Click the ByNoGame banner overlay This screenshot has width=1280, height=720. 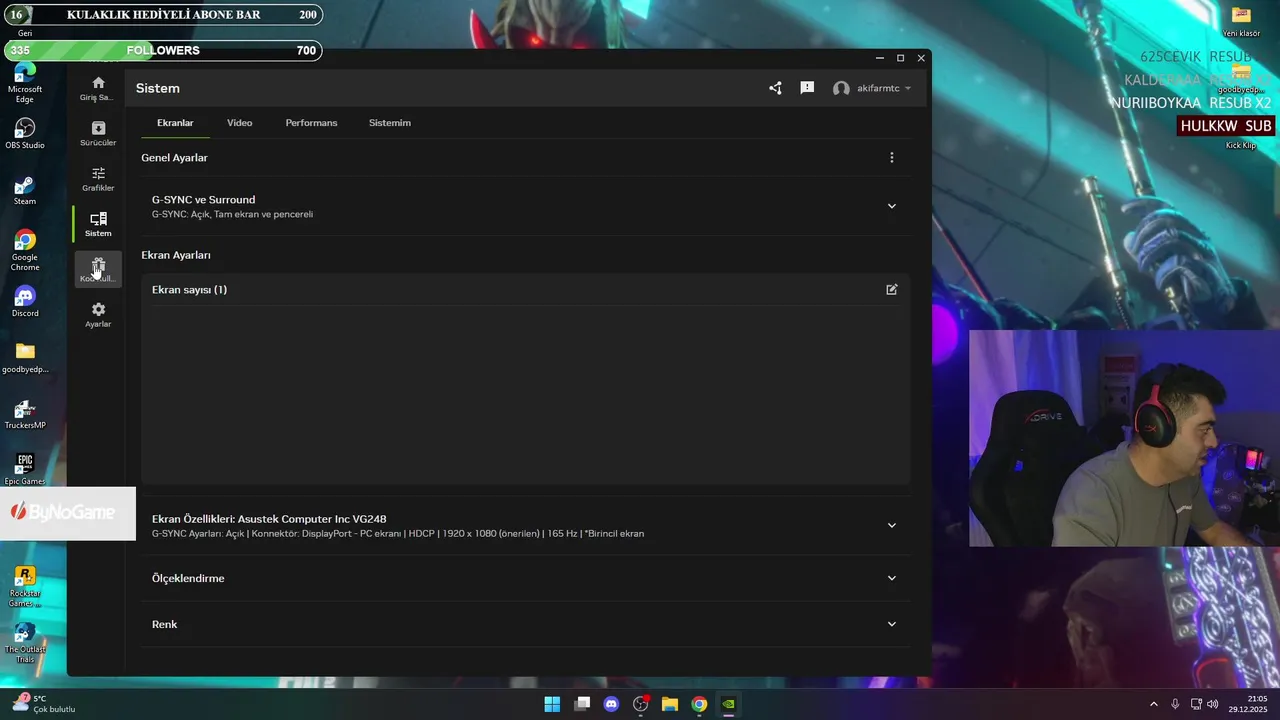[68, 513]
